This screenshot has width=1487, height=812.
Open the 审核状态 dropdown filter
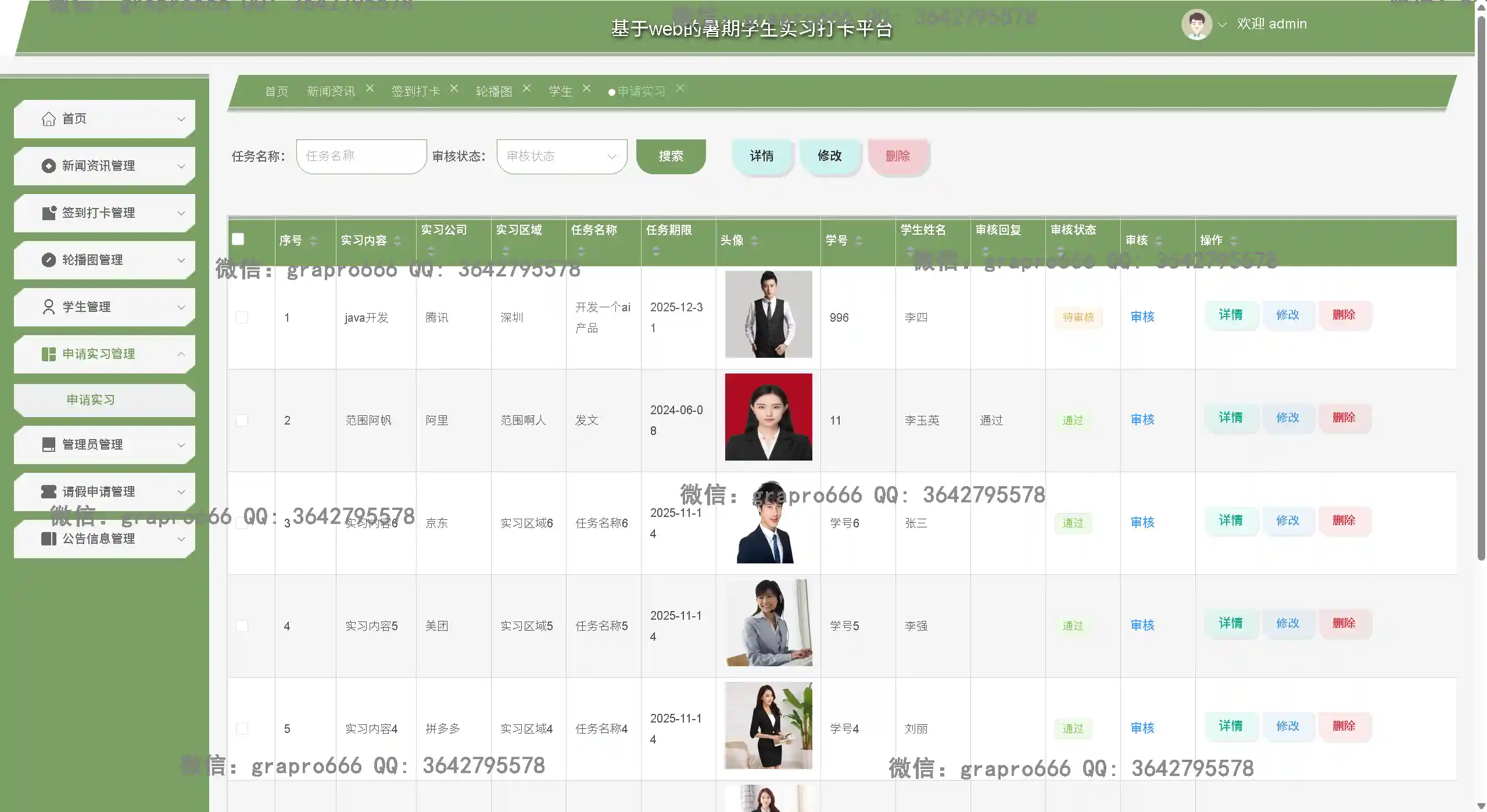pos(561,156)
